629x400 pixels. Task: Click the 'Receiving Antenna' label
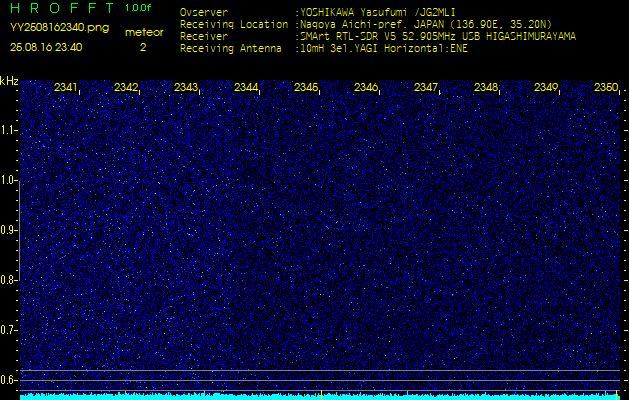(231, 49)
